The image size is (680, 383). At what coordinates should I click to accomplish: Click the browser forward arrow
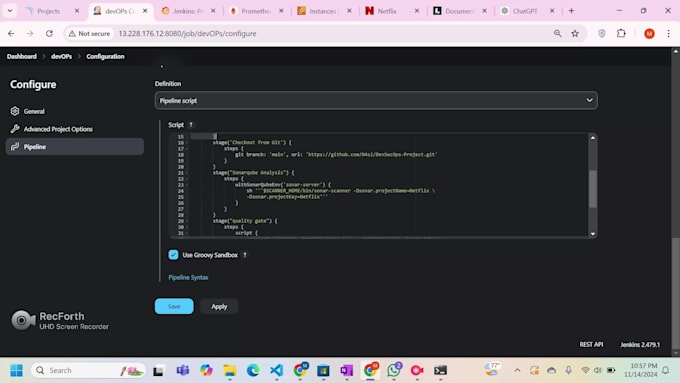(x=30, y=33)
